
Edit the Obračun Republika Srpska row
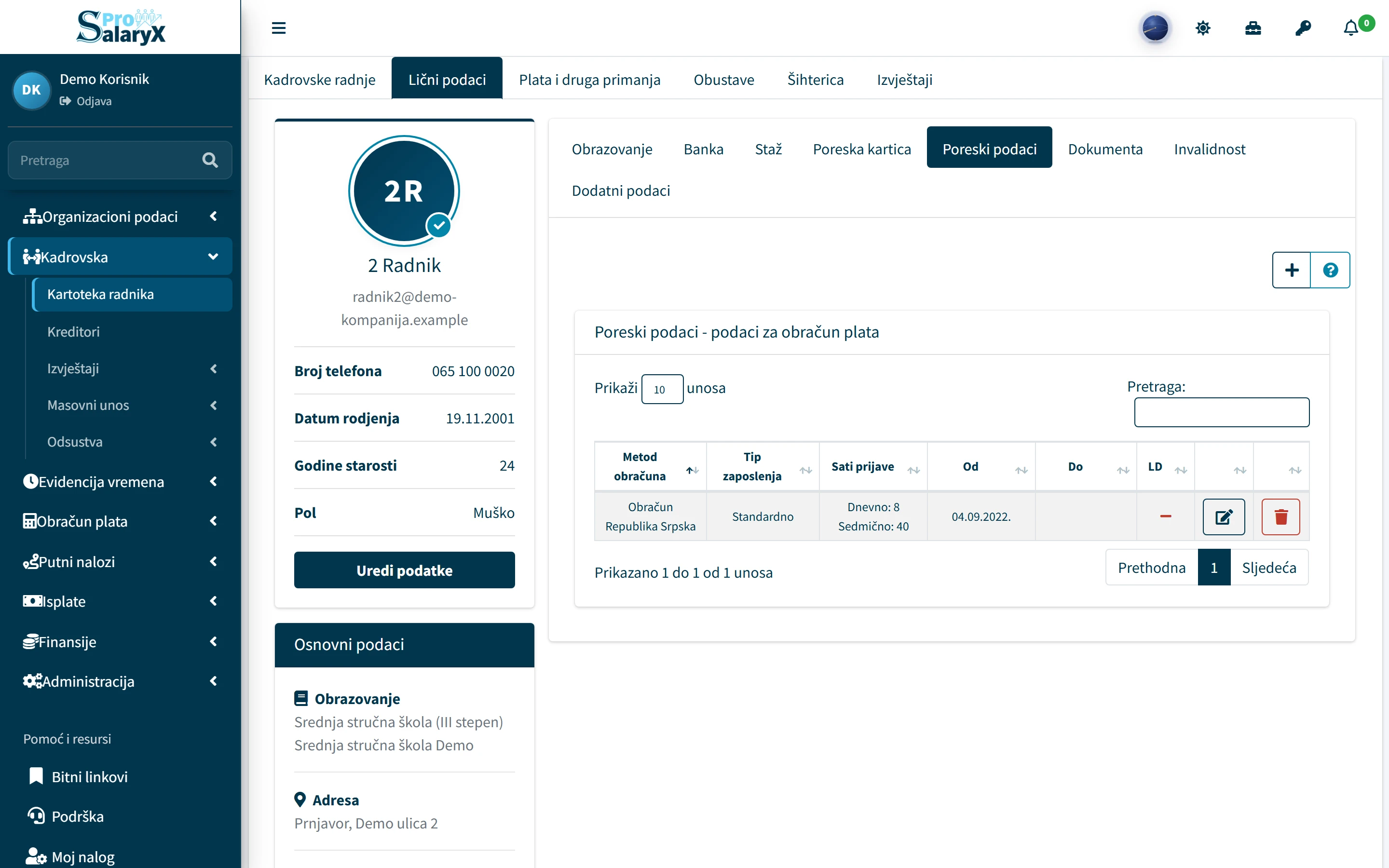pos(1224,516)
